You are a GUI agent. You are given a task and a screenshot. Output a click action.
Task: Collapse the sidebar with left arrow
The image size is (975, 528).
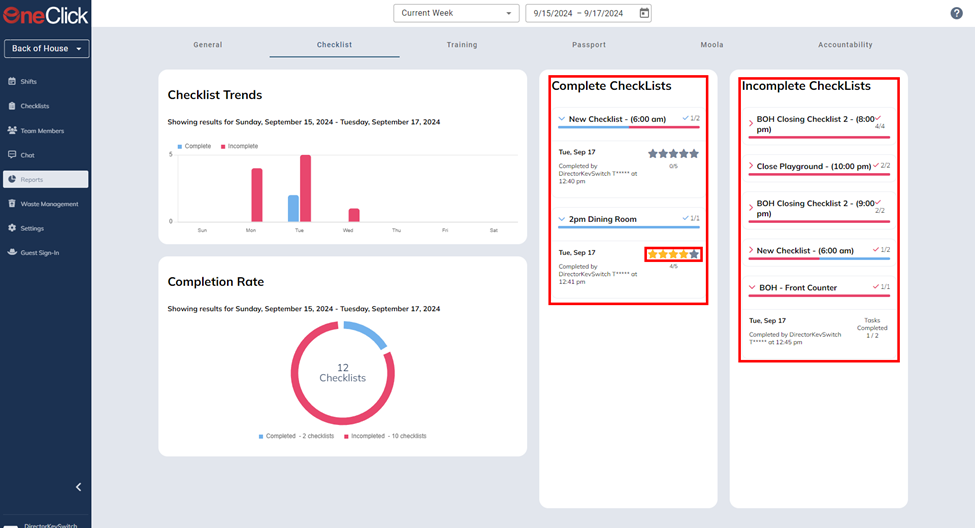(78, 487)
